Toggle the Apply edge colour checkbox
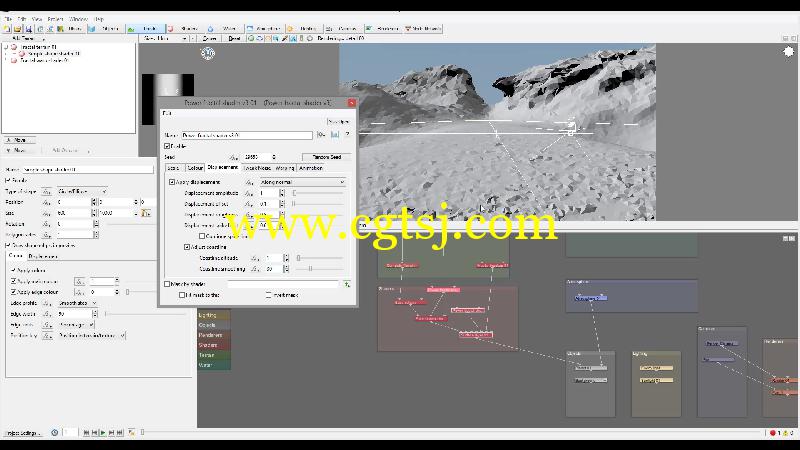 pyautogui.click(x=14, y=292)
